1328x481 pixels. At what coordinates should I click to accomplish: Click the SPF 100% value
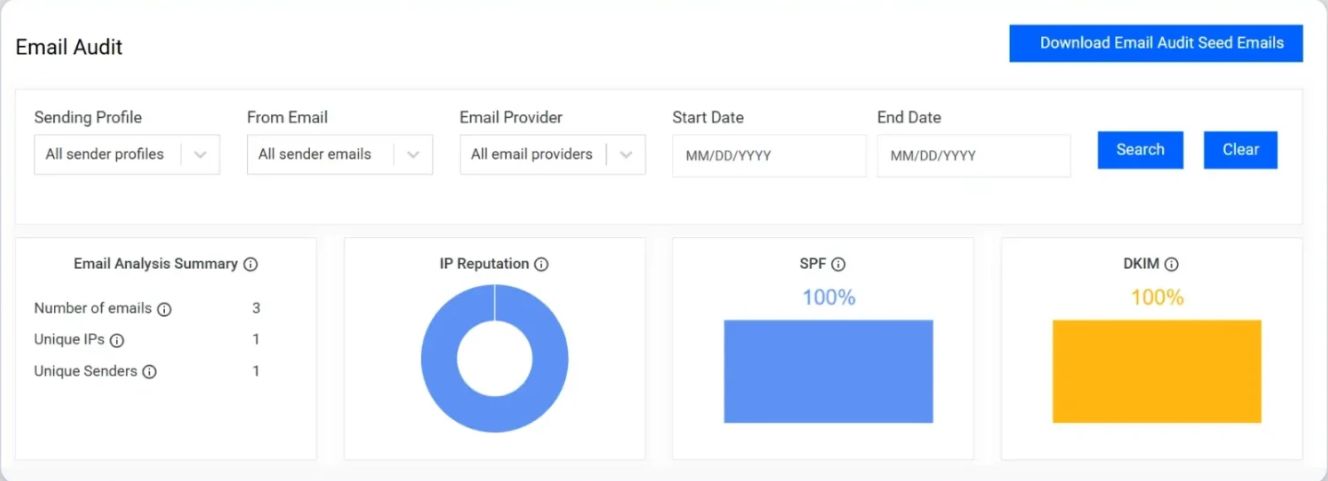tap(828, 297)
